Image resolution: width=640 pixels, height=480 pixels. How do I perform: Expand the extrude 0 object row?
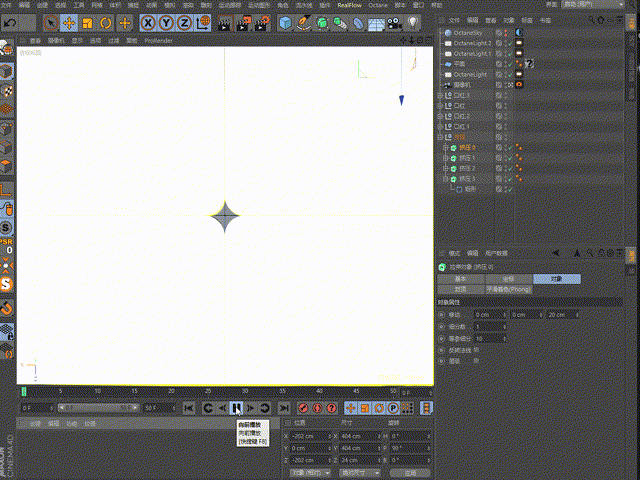(446, 147)
